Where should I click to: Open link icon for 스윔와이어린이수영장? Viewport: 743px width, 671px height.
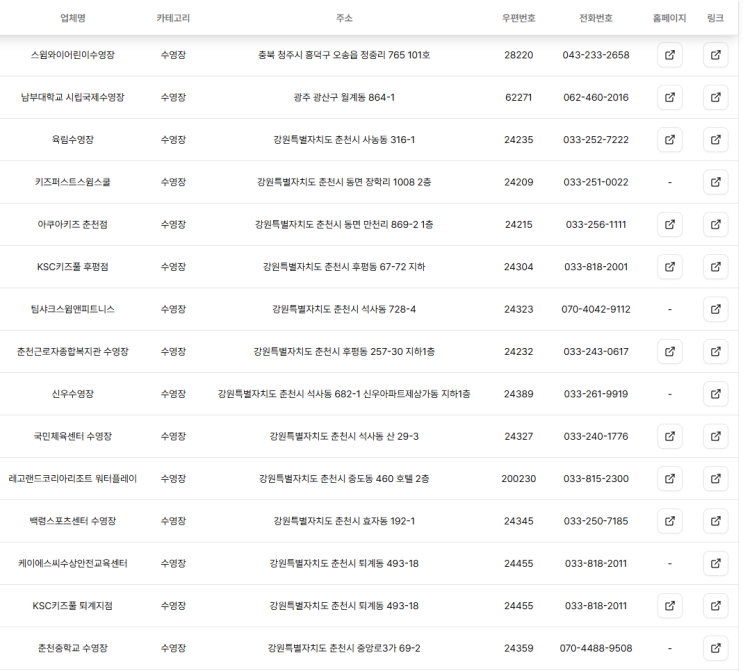(x=716, y=55)
